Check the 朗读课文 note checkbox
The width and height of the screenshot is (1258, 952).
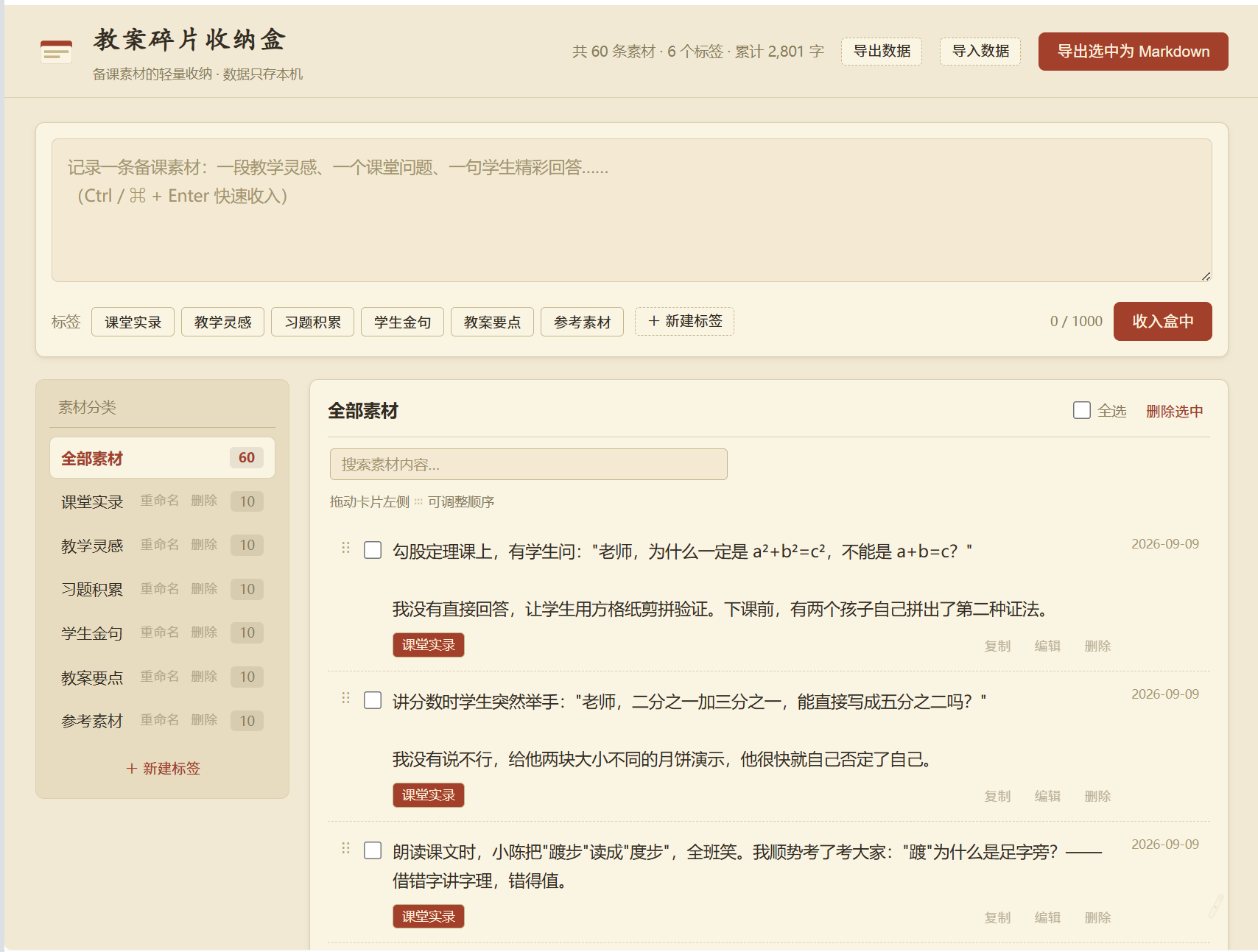point(373,850)
